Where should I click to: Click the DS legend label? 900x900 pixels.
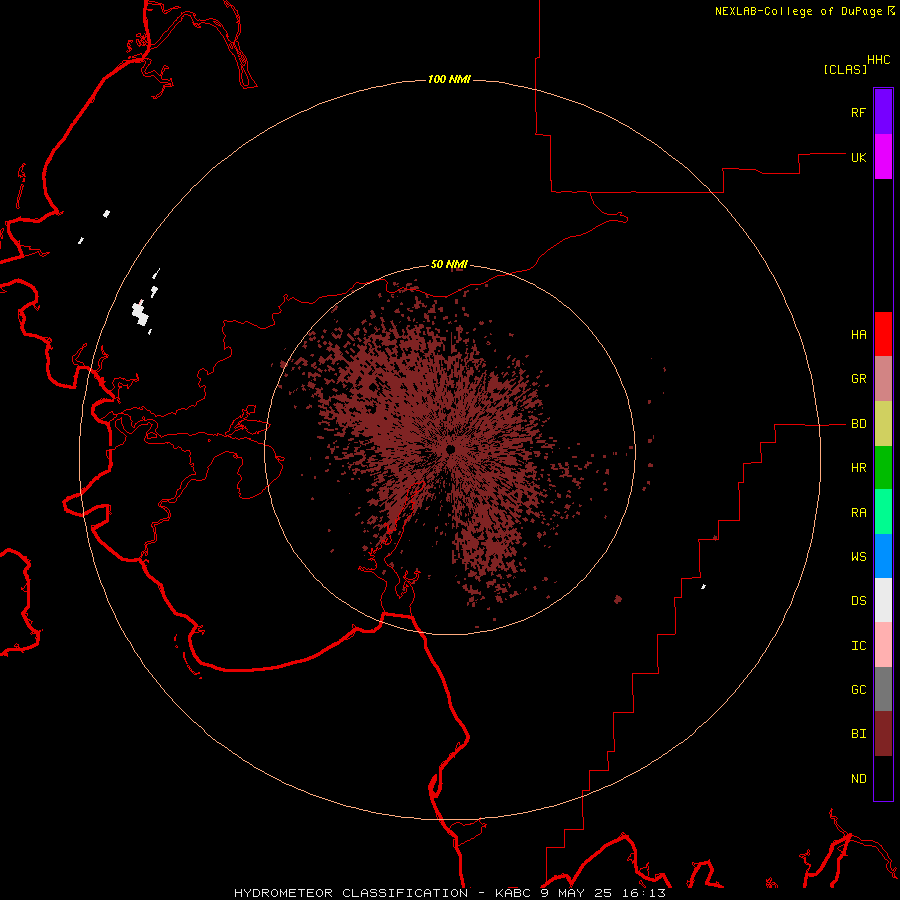pos(859,601)
